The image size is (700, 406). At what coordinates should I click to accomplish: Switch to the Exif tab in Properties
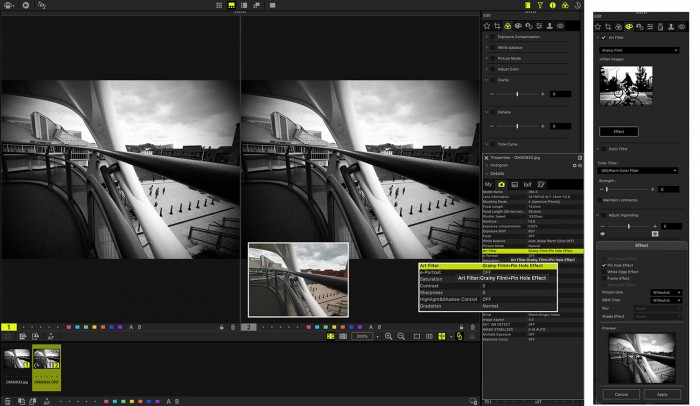click(x=527, y=184)
